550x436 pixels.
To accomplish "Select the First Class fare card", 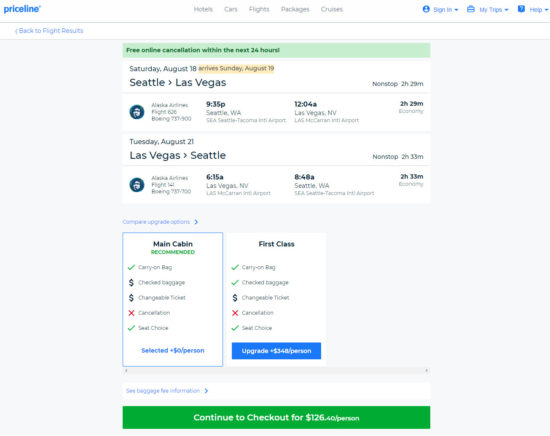I will 276,299.
